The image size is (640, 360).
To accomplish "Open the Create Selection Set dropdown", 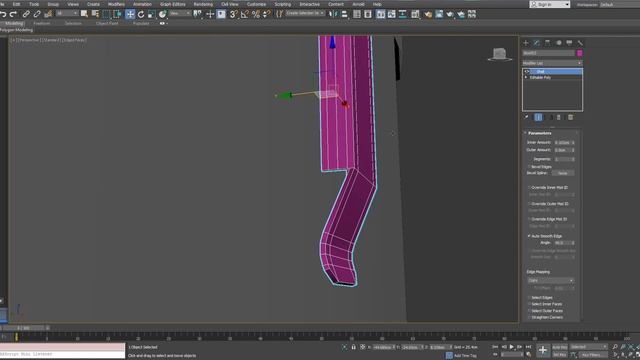I will 305,13.
